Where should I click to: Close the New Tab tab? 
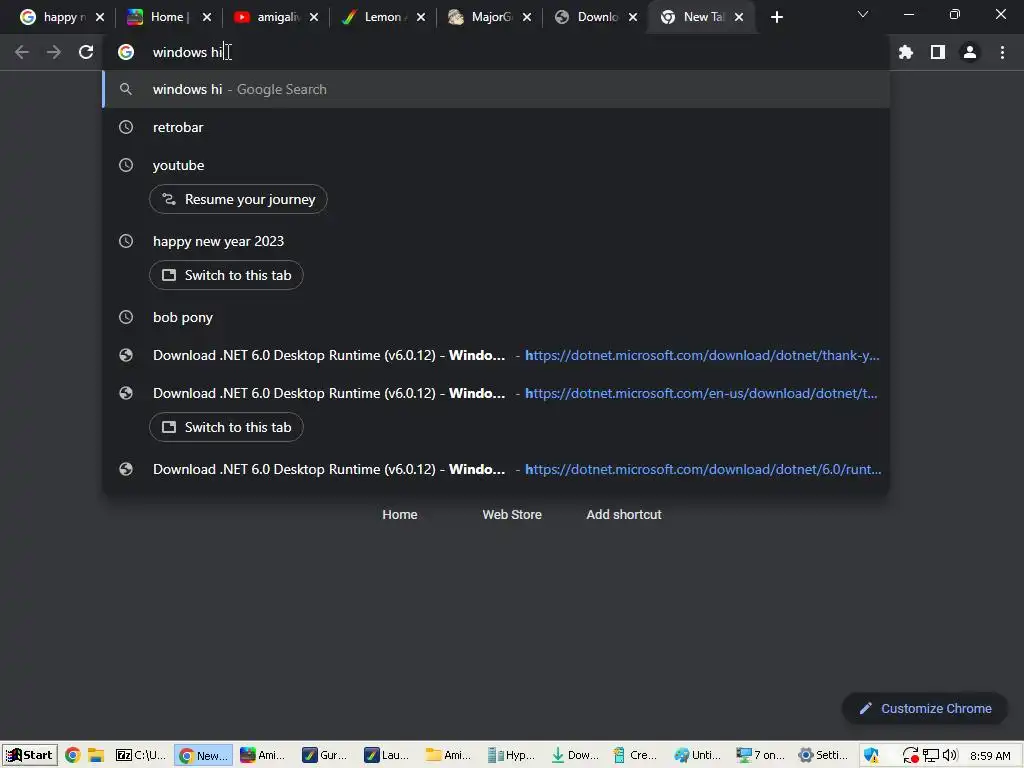739,17
